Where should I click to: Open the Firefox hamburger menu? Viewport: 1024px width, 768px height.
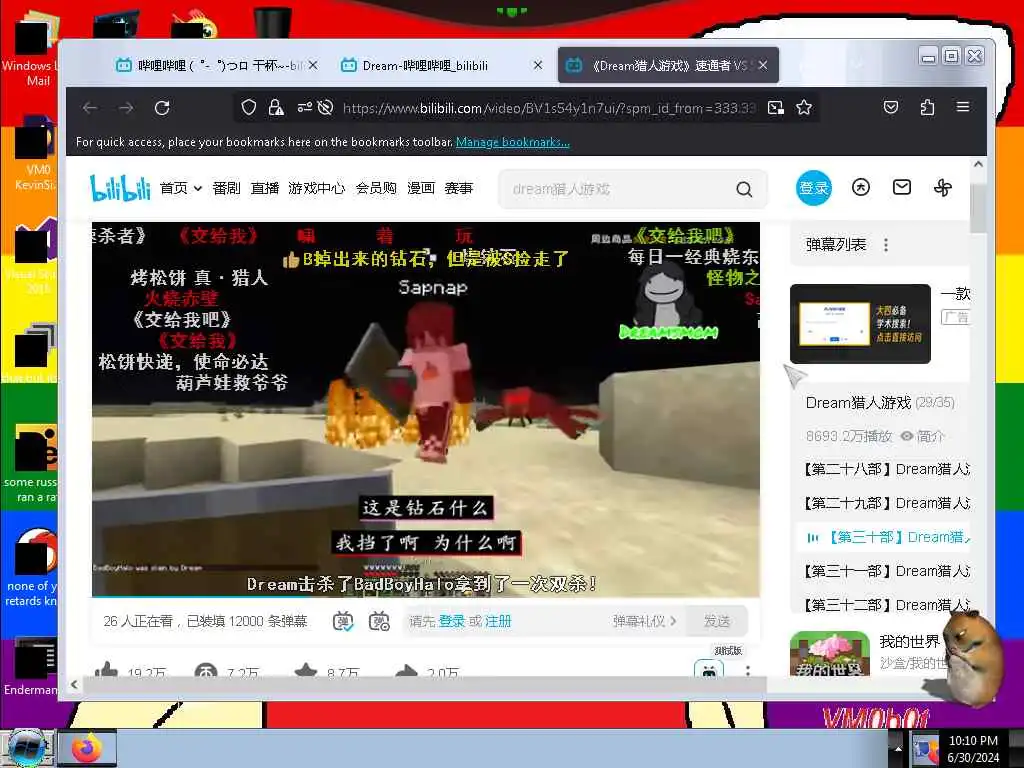tap(963, 107)
